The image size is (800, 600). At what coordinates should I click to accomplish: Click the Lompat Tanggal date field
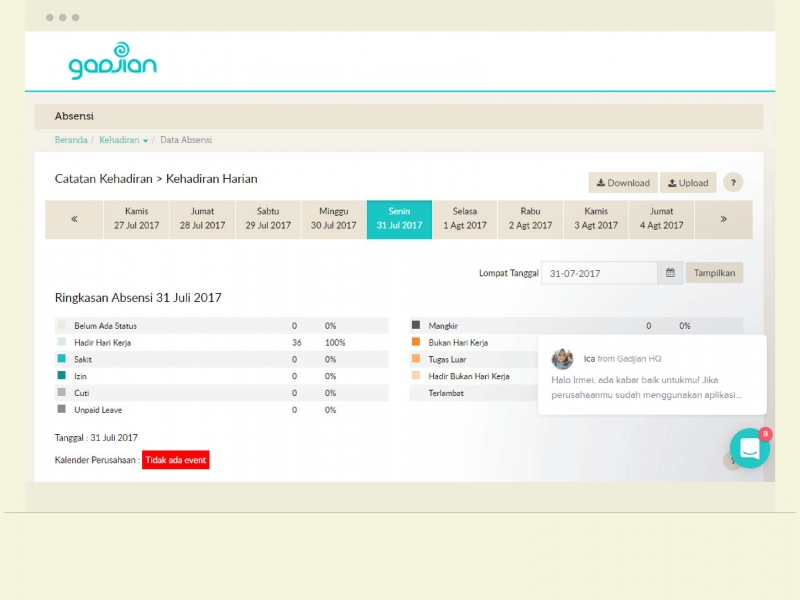tap(599, 273)
